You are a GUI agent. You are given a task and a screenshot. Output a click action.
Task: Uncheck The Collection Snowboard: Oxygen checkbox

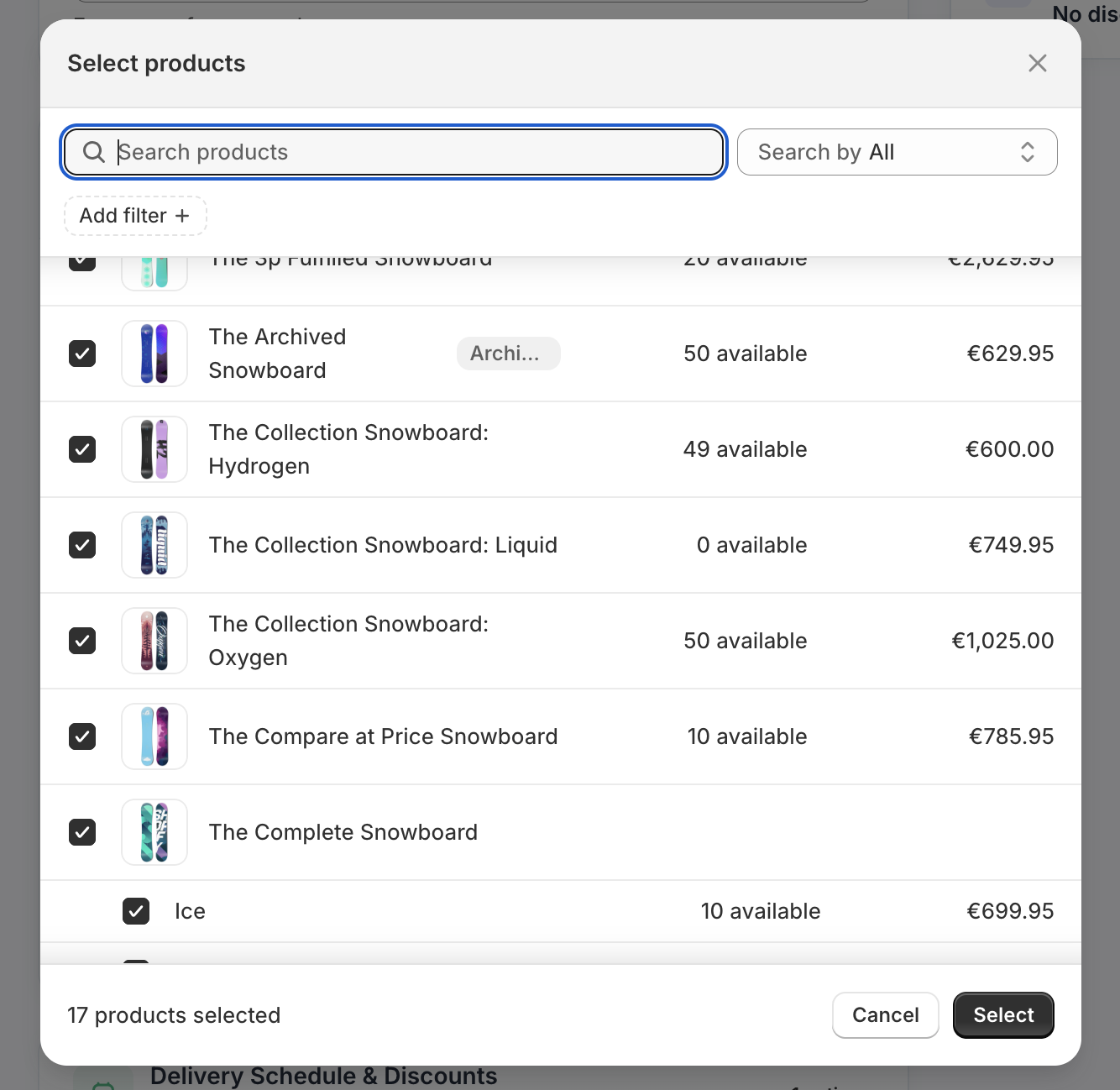click(x=82, y=641)
